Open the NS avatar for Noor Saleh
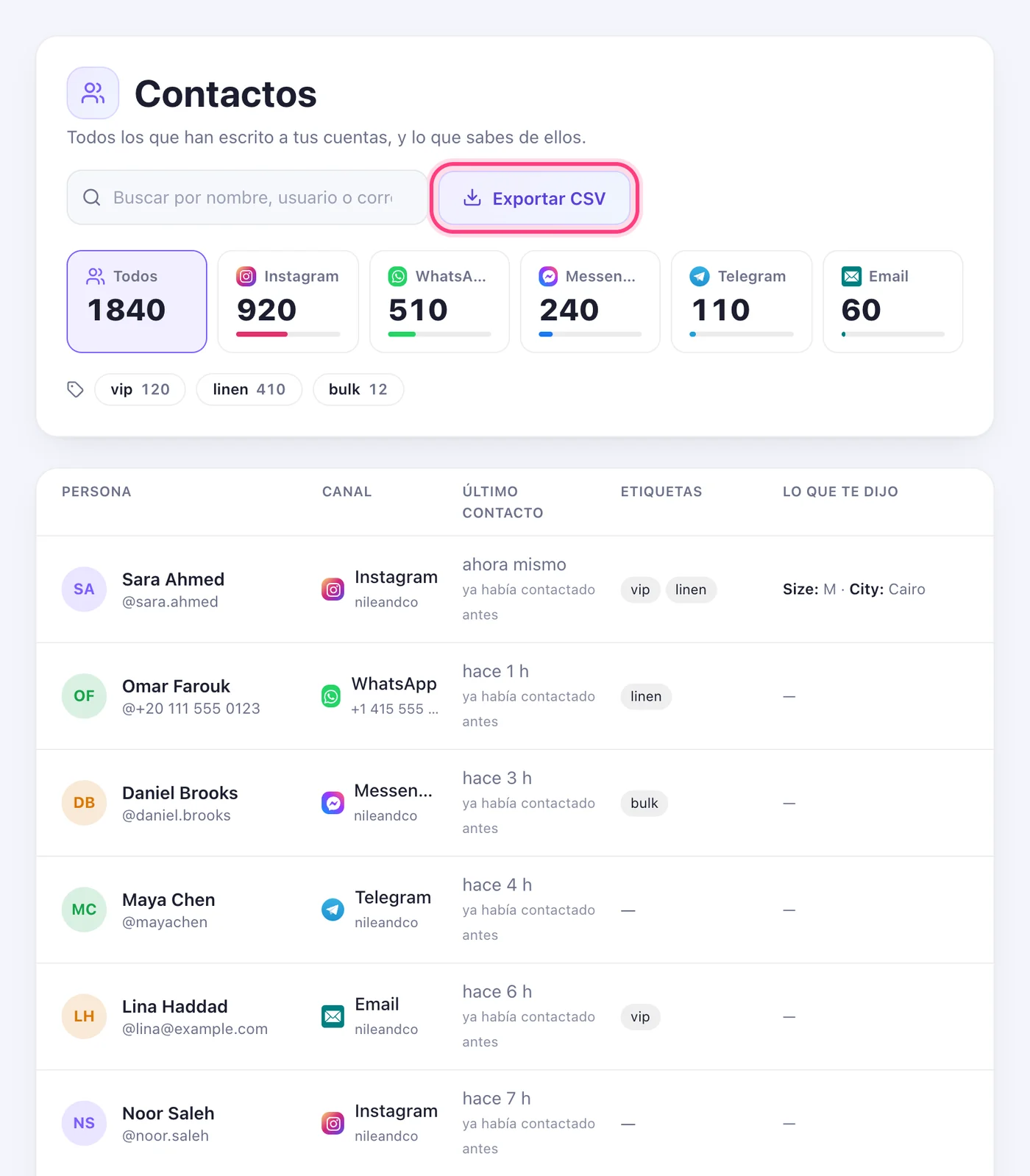The width and height of the screenshot is (1030, 1176). [84, 1123]
